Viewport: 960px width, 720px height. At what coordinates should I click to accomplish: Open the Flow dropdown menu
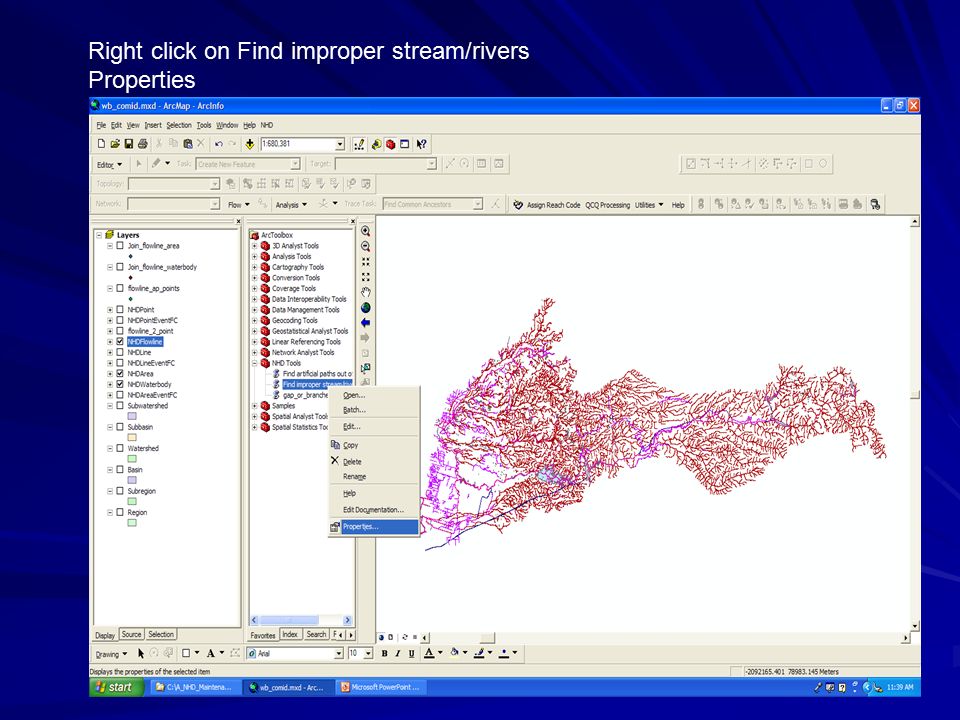[238, 204]
